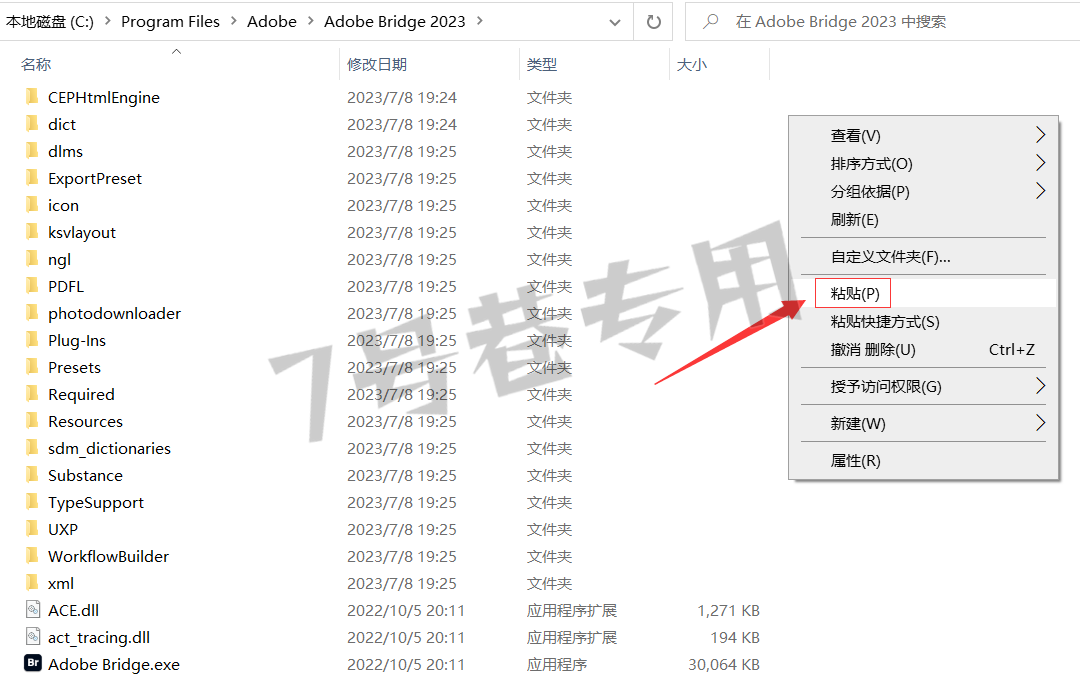Select the file name act_tracing.dll
The width and height of the screenshot is (1080, 676).
point(99,637)
